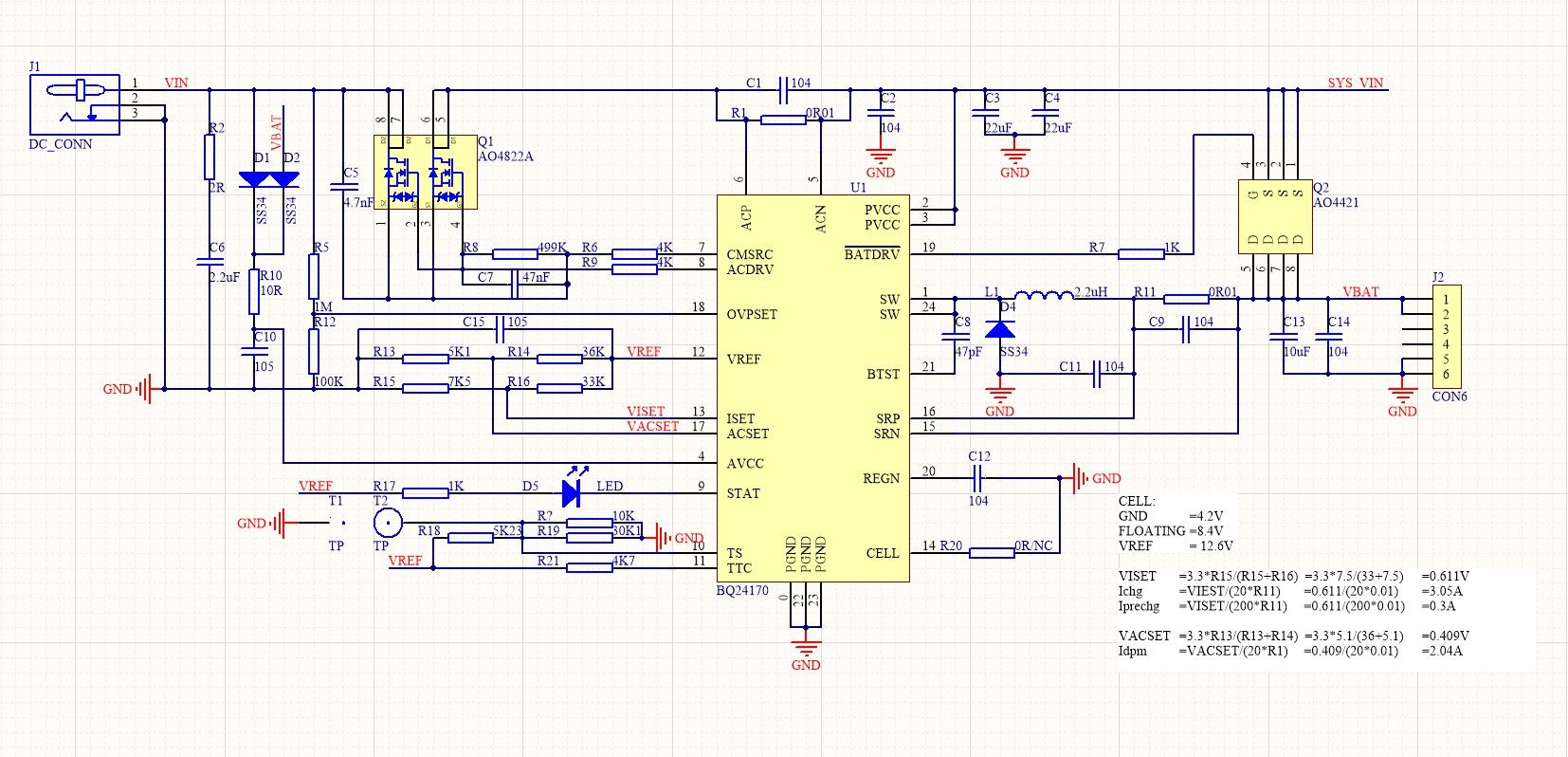Click the R17 resistor symbol

(426, 492)
